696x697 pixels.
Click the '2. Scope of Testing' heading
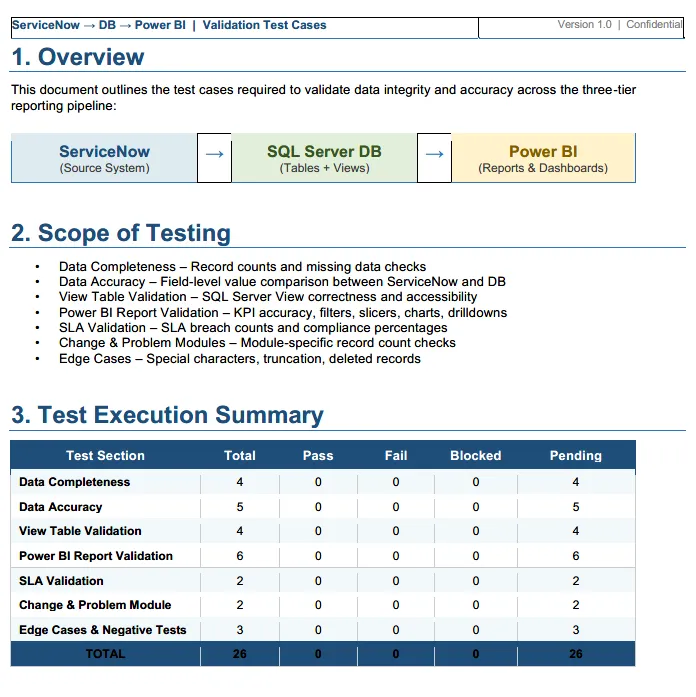point(121,233)
